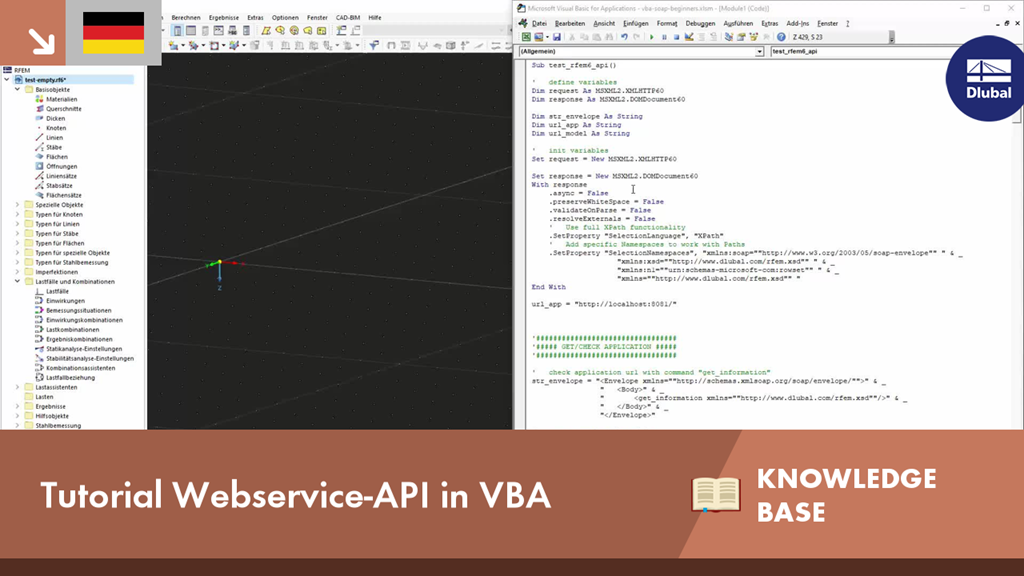Click the Stop (reset) icon in VBA toolbar
Screen dimensions: 1024x576
click(x=676, y=37)
